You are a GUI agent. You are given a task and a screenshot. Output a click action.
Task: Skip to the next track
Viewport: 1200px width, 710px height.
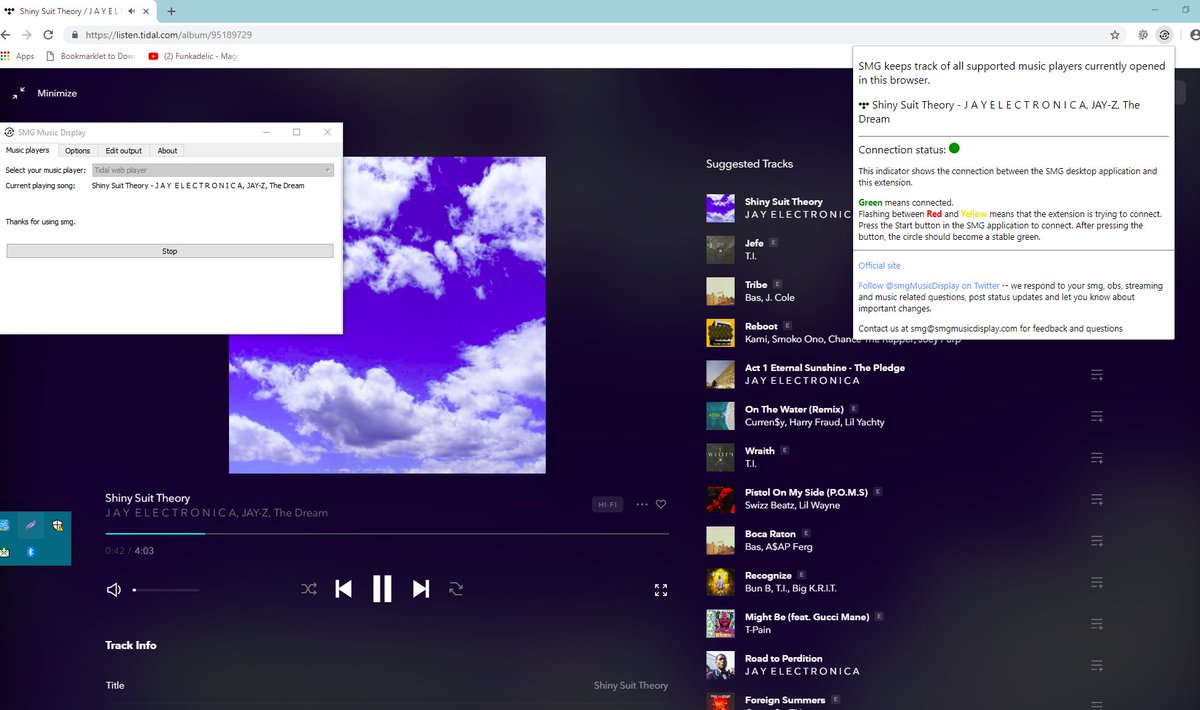coord(421,589)
